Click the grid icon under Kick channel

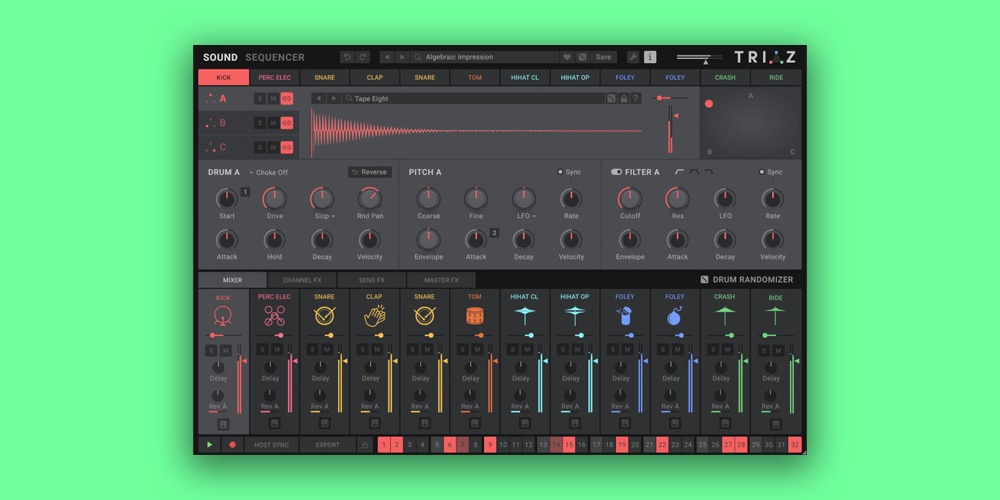coord(223,423)
